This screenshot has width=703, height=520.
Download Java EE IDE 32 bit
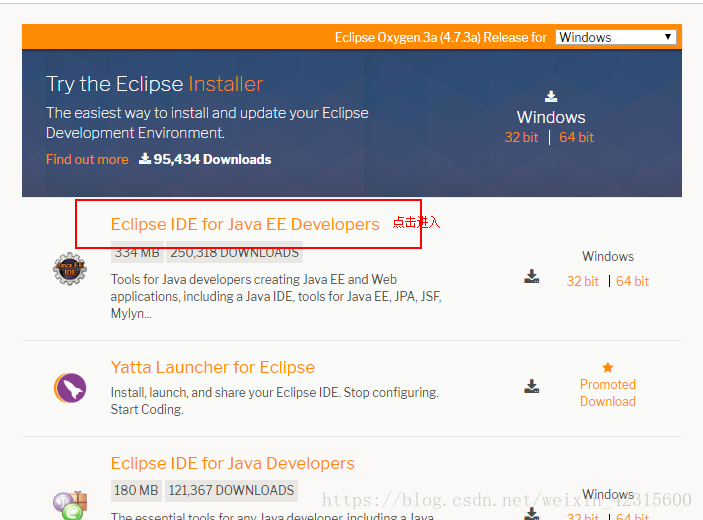[x=582, y=282]
